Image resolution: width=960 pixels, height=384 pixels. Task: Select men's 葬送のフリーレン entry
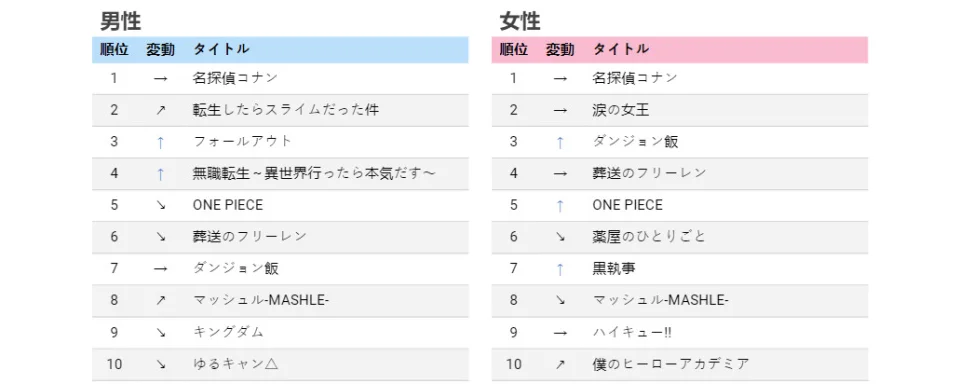(249, 237)
